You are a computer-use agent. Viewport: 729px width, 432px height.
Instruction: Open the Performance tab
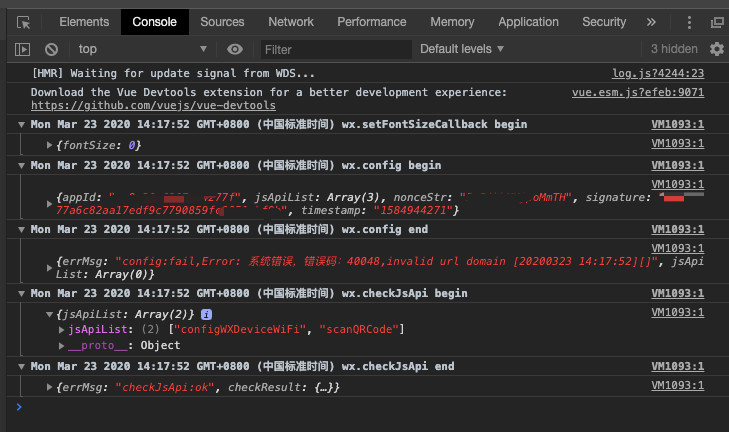pos(371,22)
